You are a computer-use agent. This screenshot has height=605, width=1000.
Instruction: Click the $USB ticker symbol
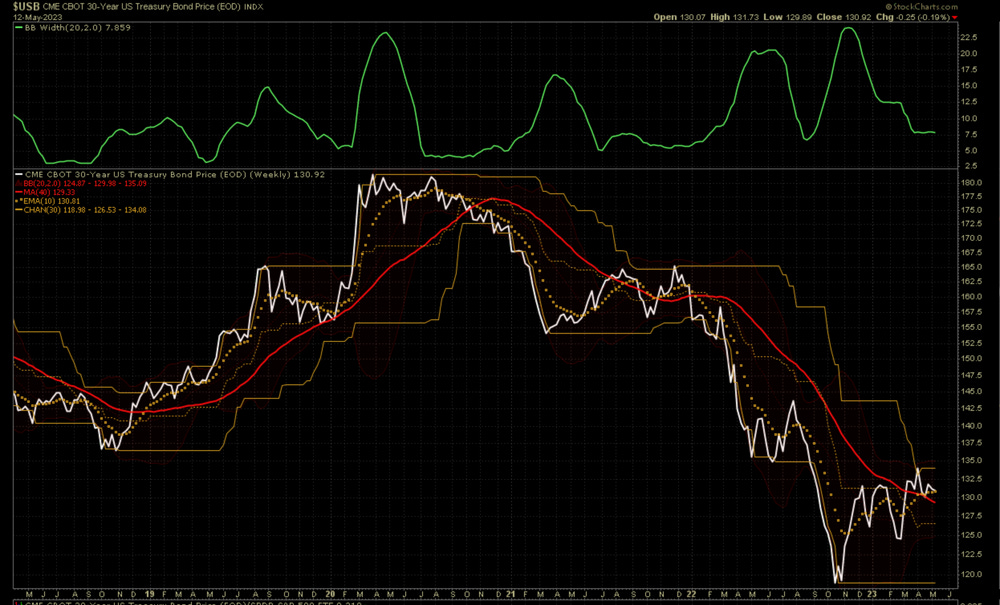26,6
